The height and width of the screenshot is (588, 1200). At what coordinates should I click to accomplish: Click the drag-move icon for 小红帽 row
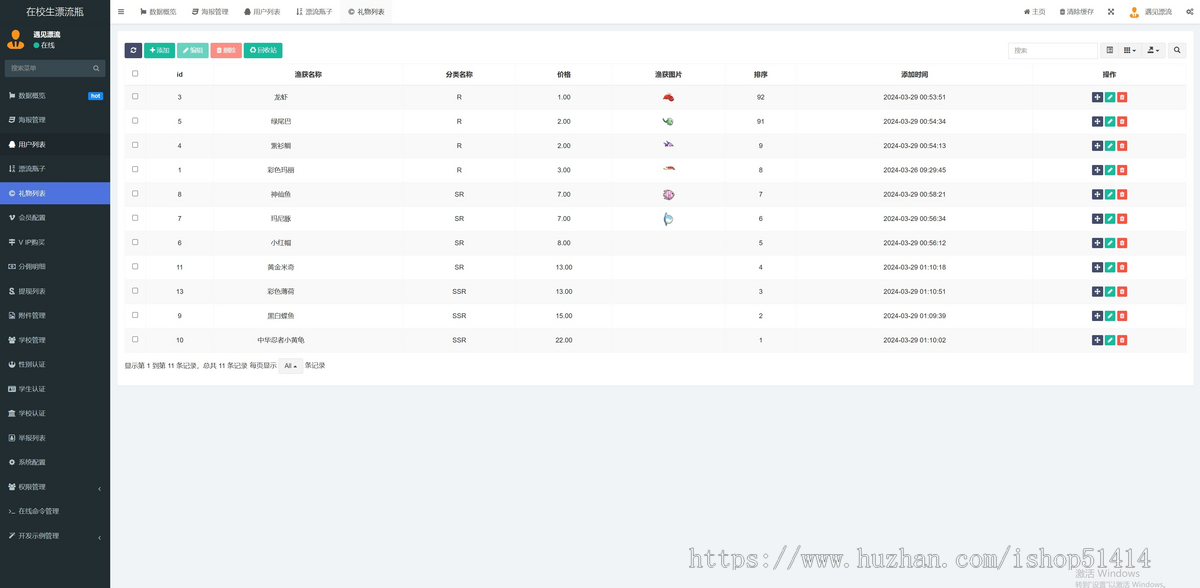click(1097, 243)
